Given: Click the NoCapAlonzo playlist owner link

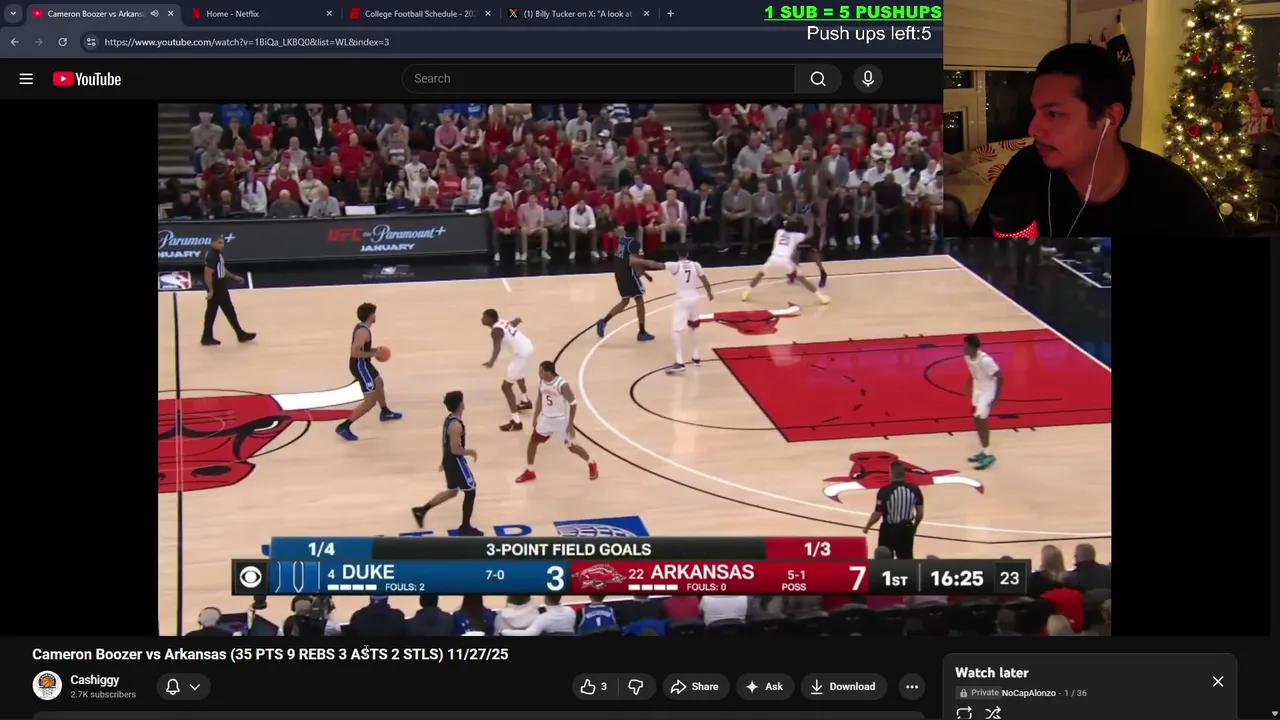Looking at the screenshot, I should click(1029, 693).
